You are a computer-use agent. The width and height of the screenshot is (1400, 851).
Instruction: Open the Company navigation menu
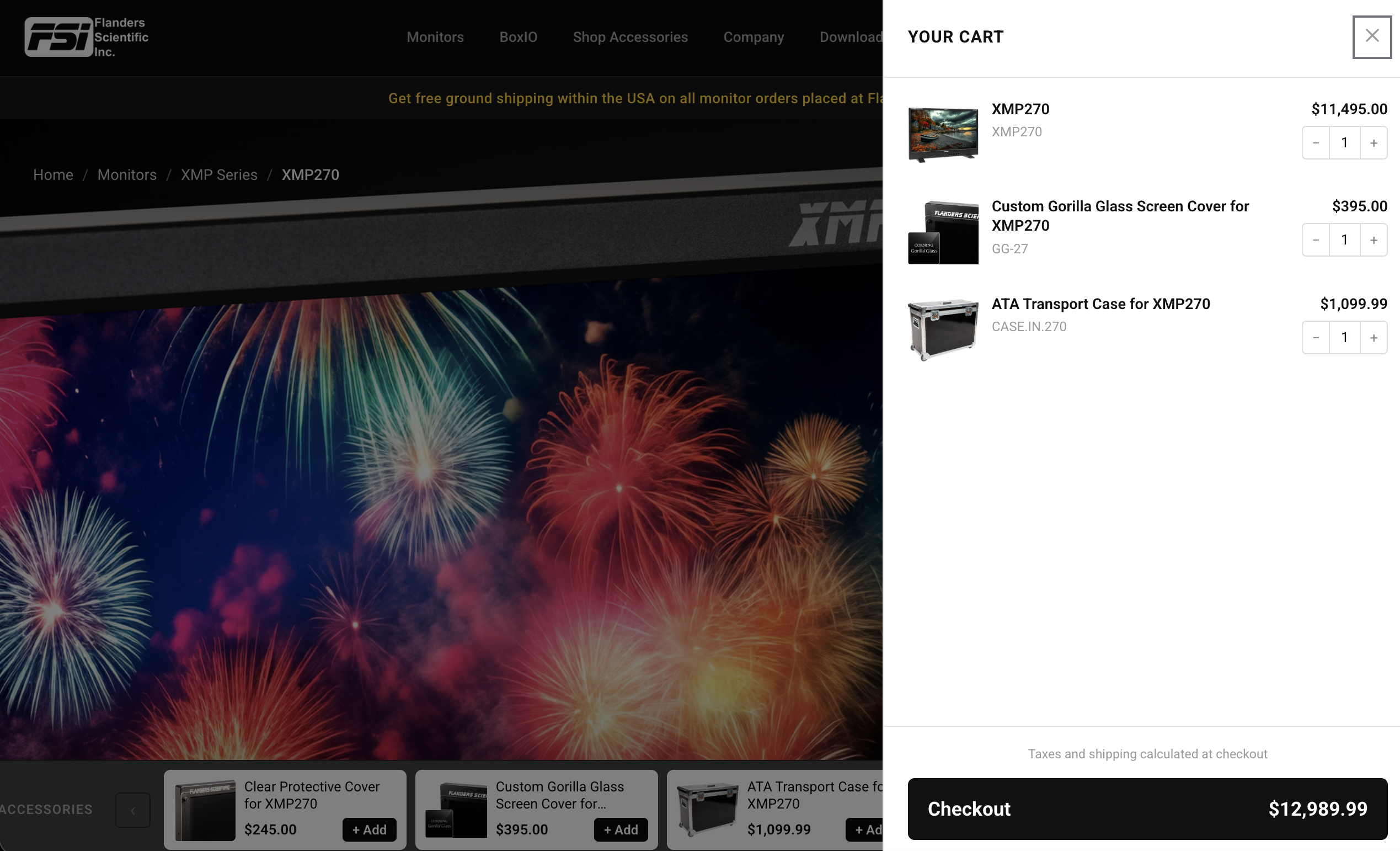point(754,37)
